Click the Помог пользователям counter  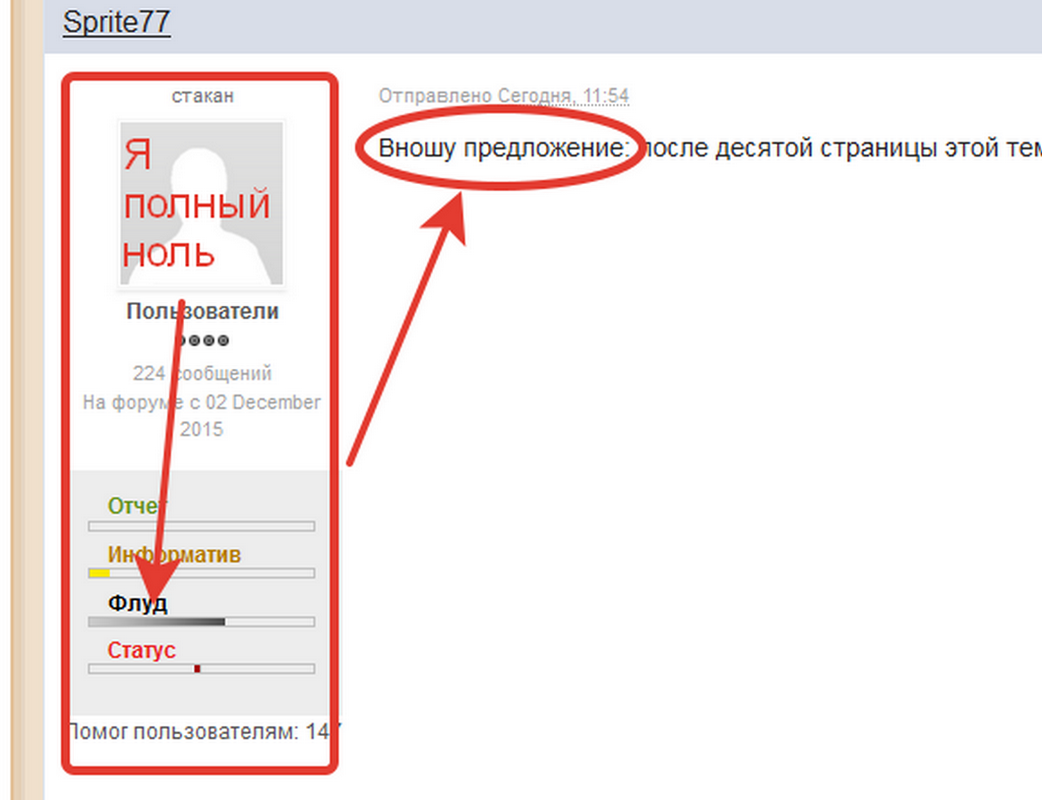pos(205,732)
